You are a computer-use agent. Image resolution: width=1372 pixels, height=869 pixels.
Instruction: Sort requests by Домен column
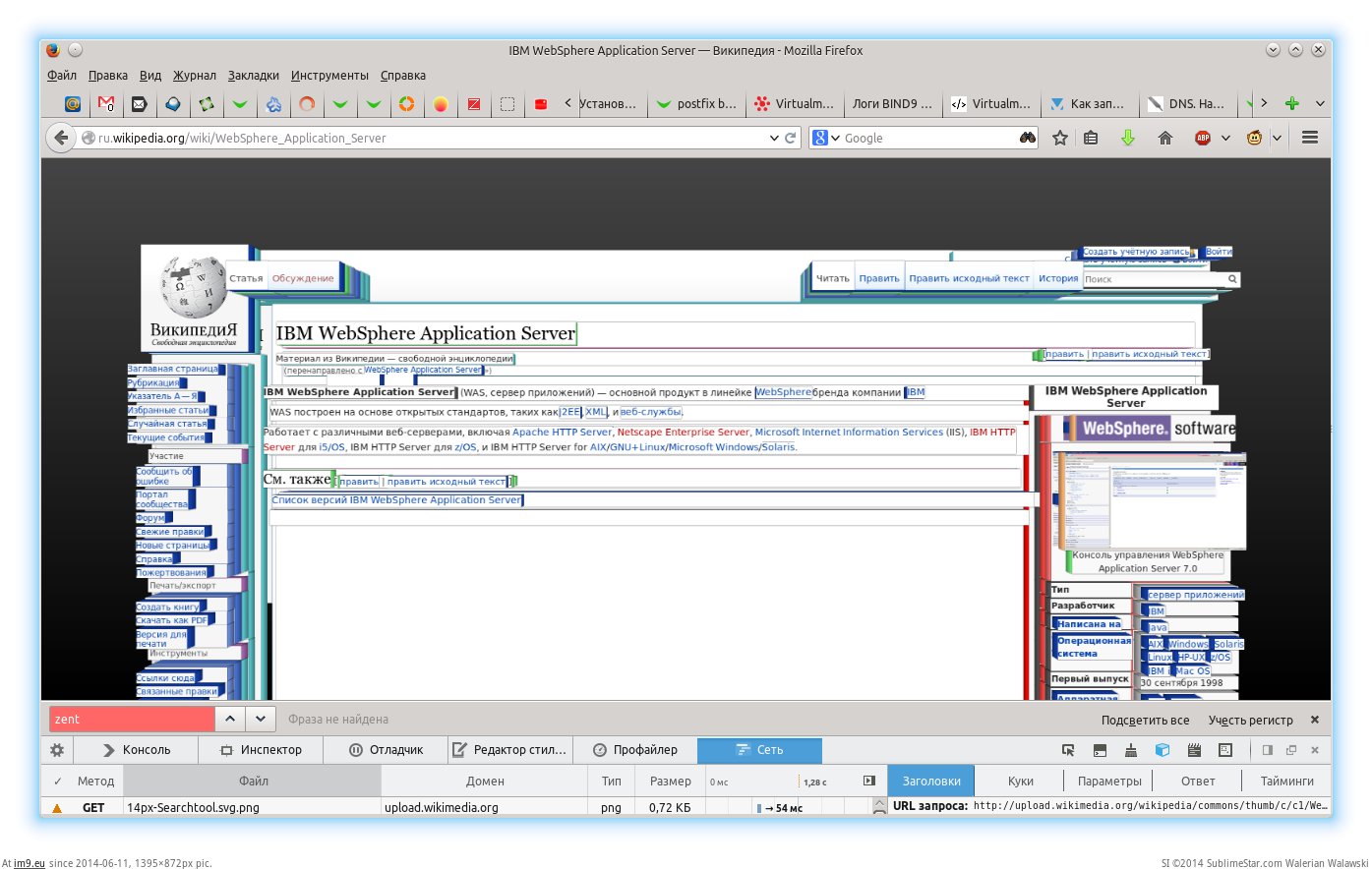click(x=485, y=781)
